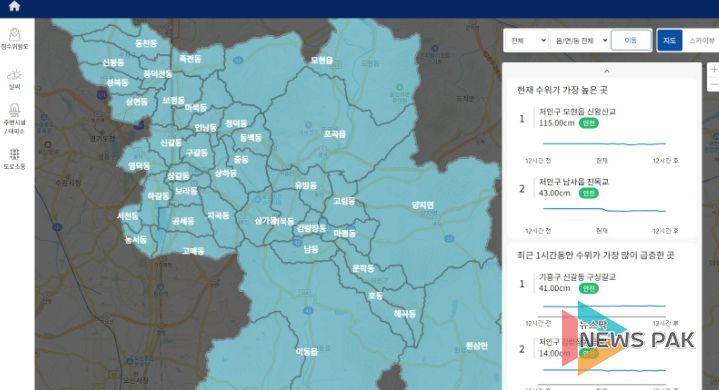Click 호동 label on the map
This screenshot has height=390, width=719.
point(375,296)
